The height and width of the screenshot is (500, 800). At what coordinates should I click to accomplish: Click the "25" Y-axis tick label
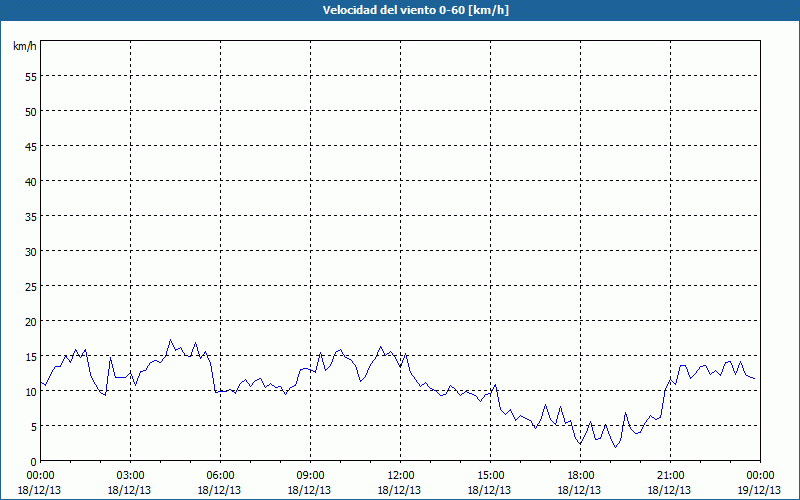click(x=31, y=286)
